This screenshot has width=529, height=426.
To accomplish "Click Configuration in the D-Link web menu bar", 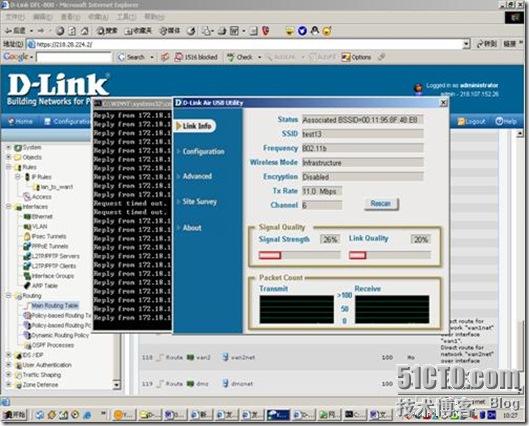I will click(x=67, y=121).
